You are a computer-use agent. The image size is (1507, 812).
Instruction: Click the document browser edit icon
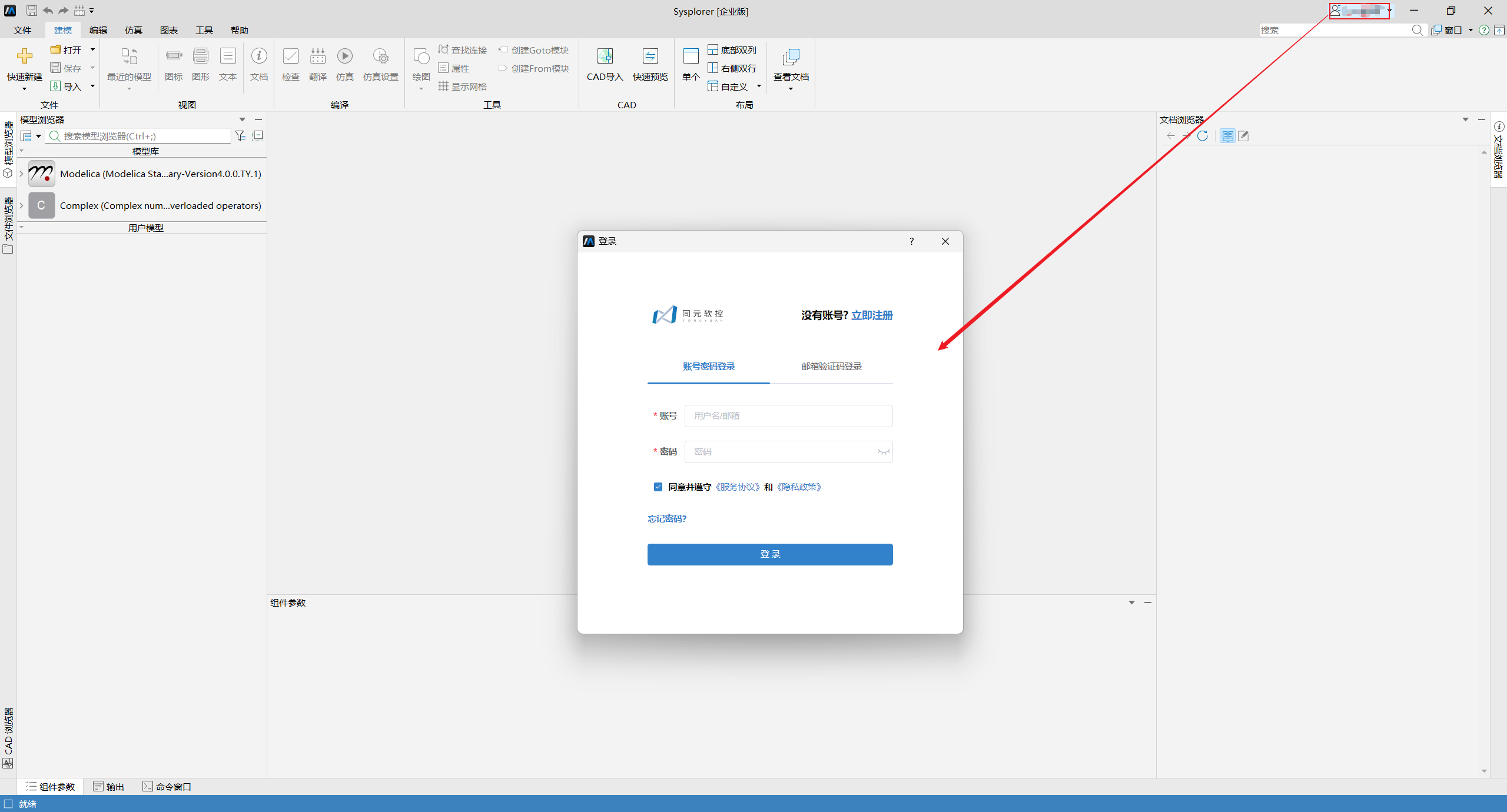click(x=1243, y=136)
